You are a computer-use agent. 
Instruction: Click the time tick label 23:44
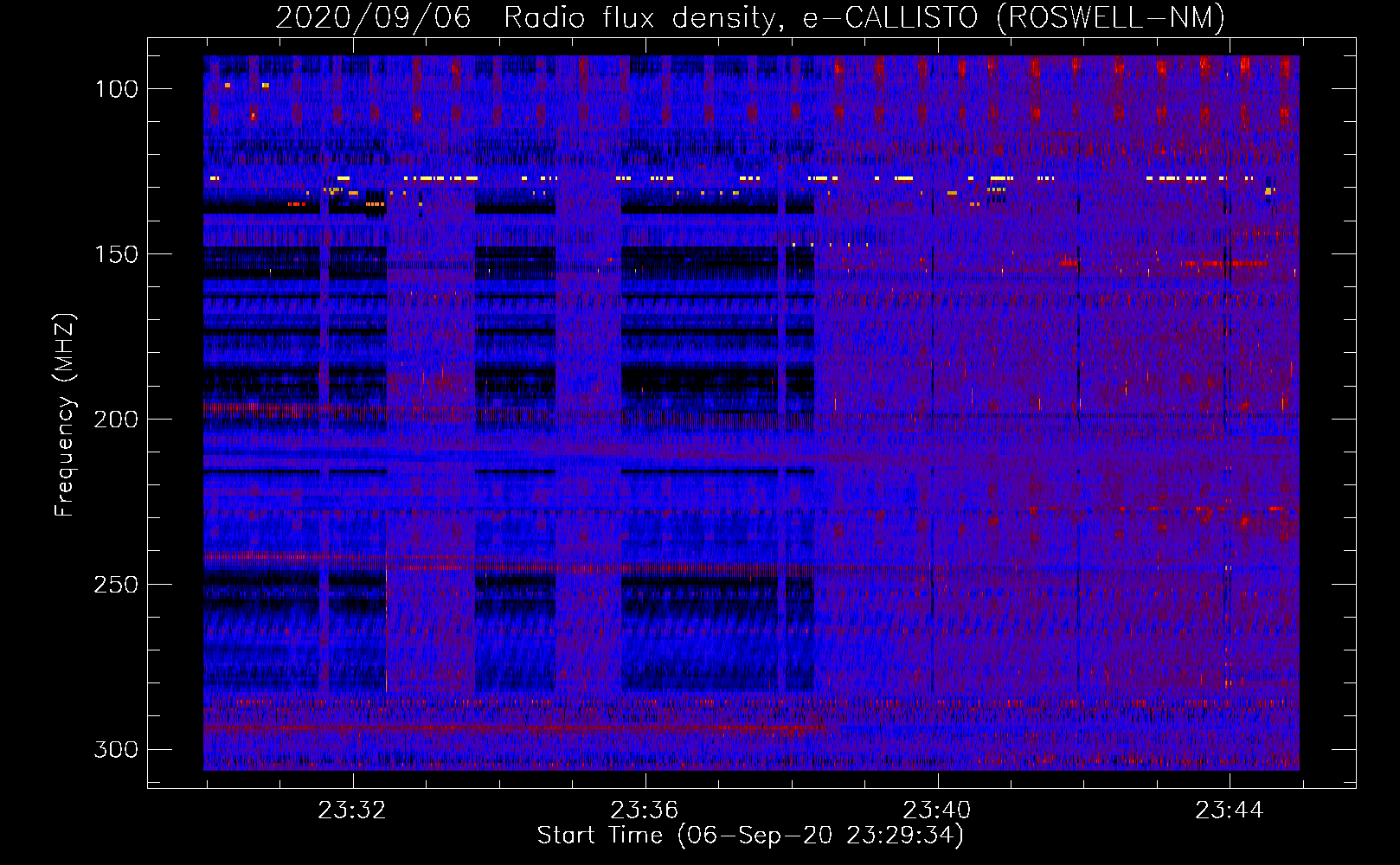pyautogui.click(x=1230, y=811)
